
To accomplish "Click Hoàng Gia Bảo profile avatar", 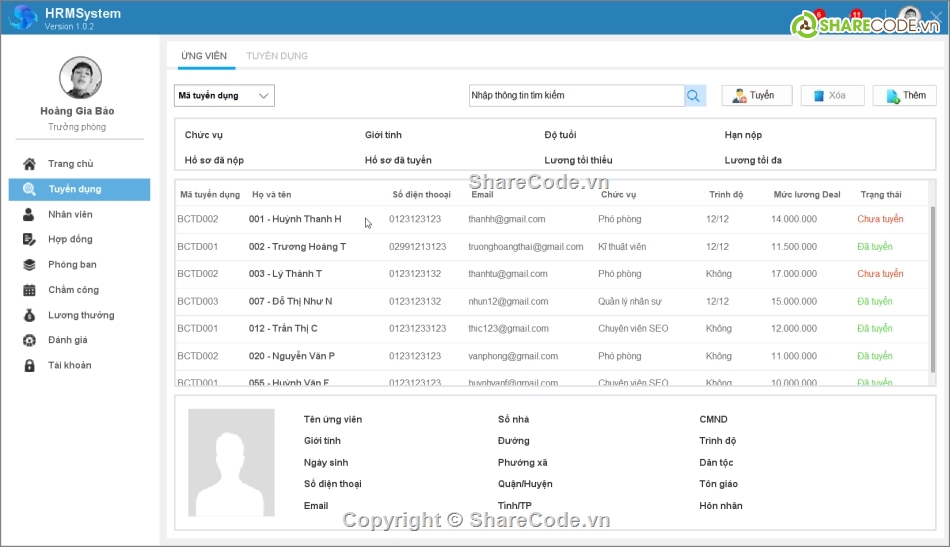I will pos(80,78).
